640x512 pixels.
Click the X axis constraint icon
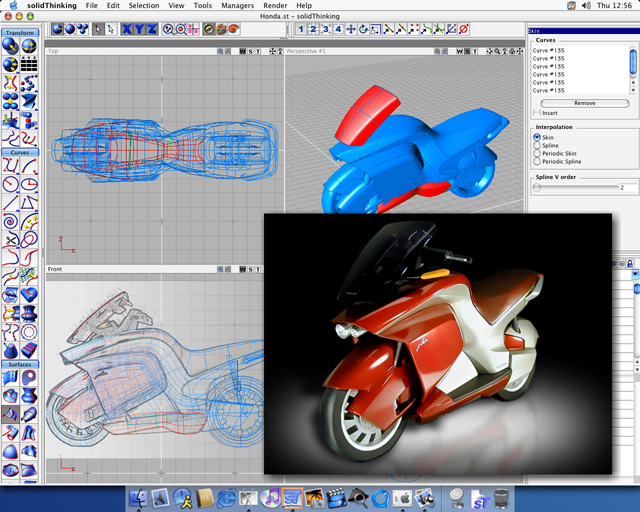127,29
